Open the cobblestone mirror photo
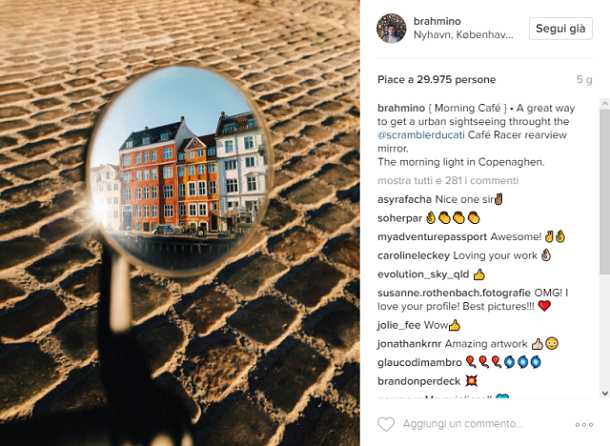The height and width of the screenshot is (446, 610). point(180,223)
